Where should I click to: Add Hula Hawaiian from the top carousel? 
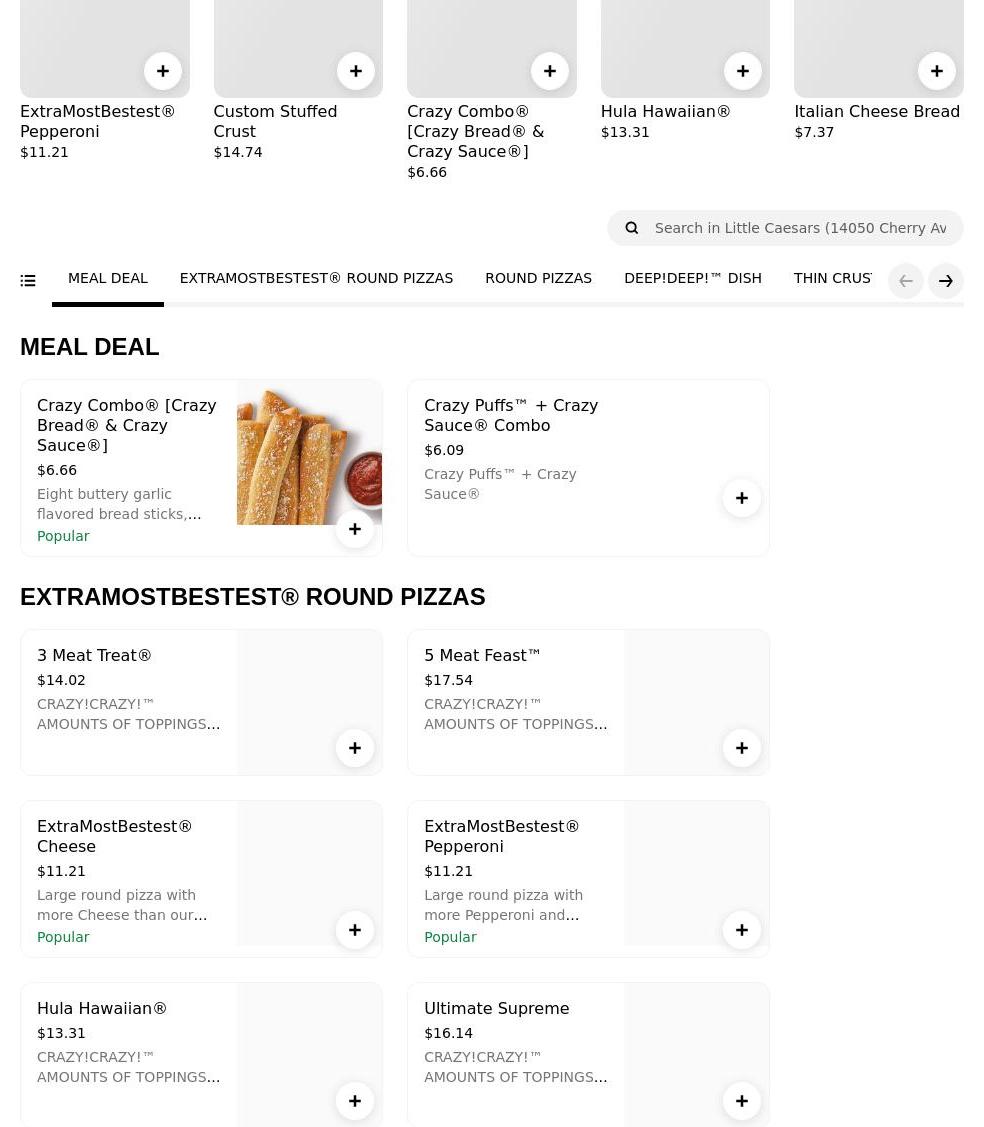point(743,71)
